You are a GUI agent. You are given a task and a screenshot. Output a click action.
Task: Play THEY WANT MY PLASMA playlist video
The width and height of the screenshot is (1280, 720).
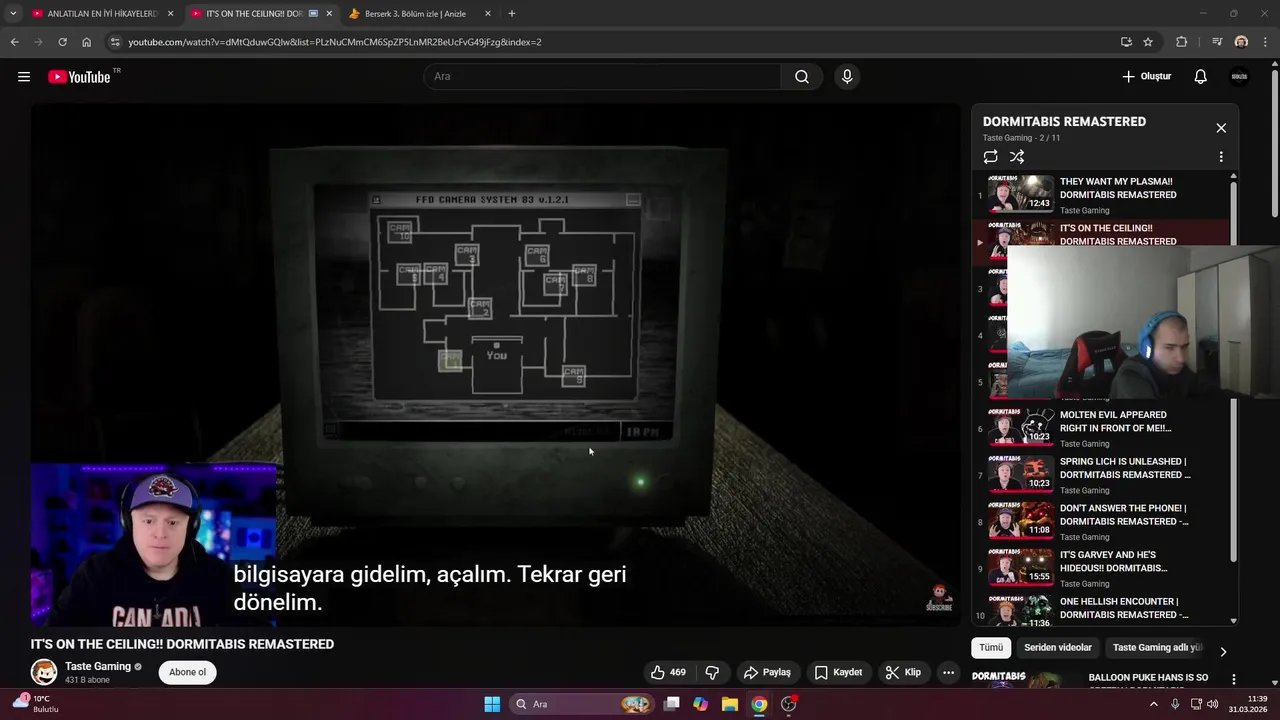(x=1100, y=195)
